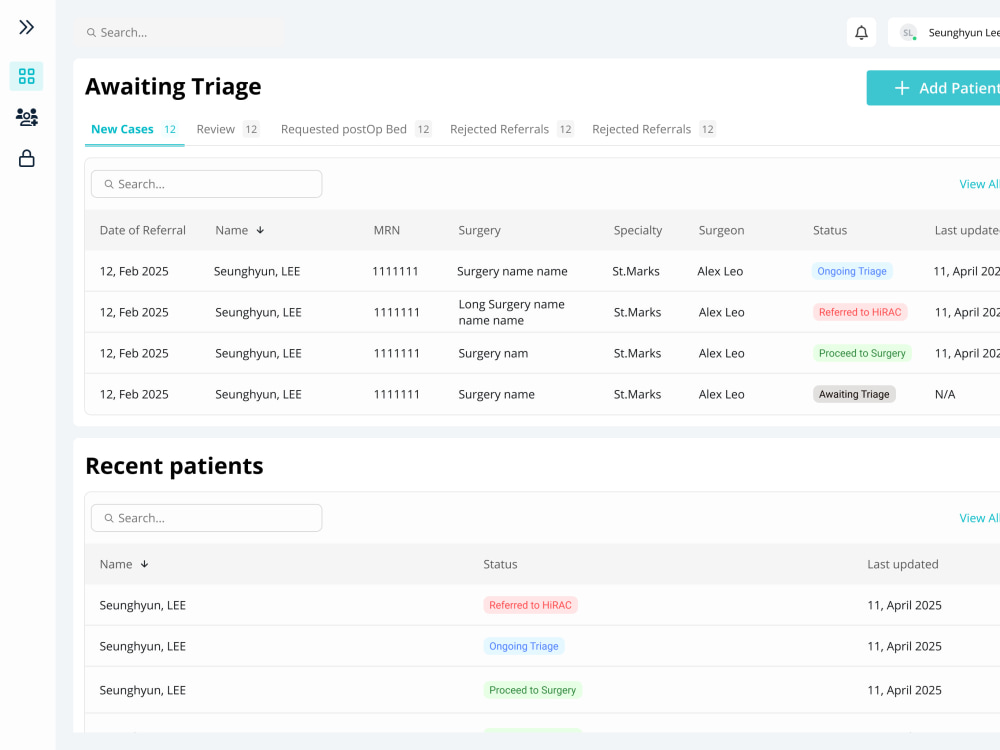
Task: Click the Add Patient button
Action: click(933, 88)
